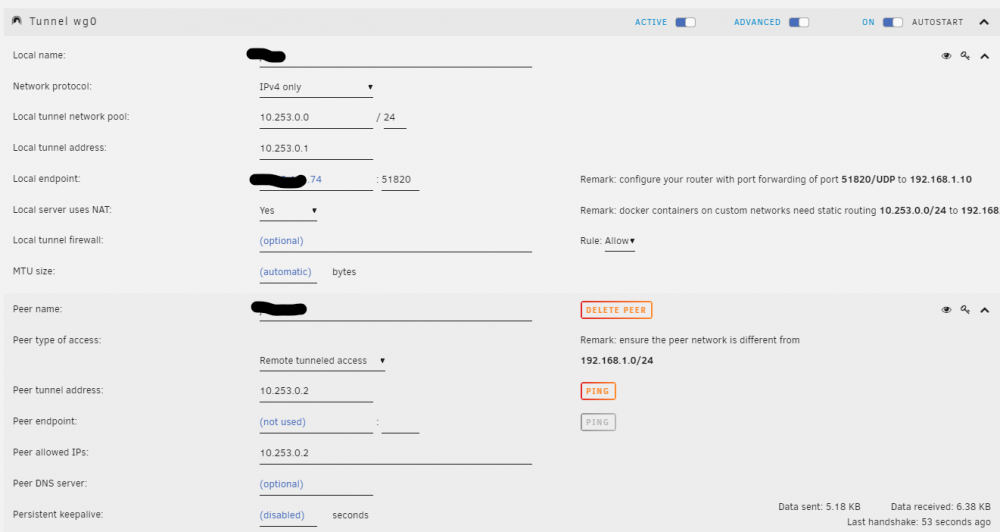Click the Local tunnel firewall optional field
The width and height of the screenshot is (1000, 532).
(x=395, y=241)
